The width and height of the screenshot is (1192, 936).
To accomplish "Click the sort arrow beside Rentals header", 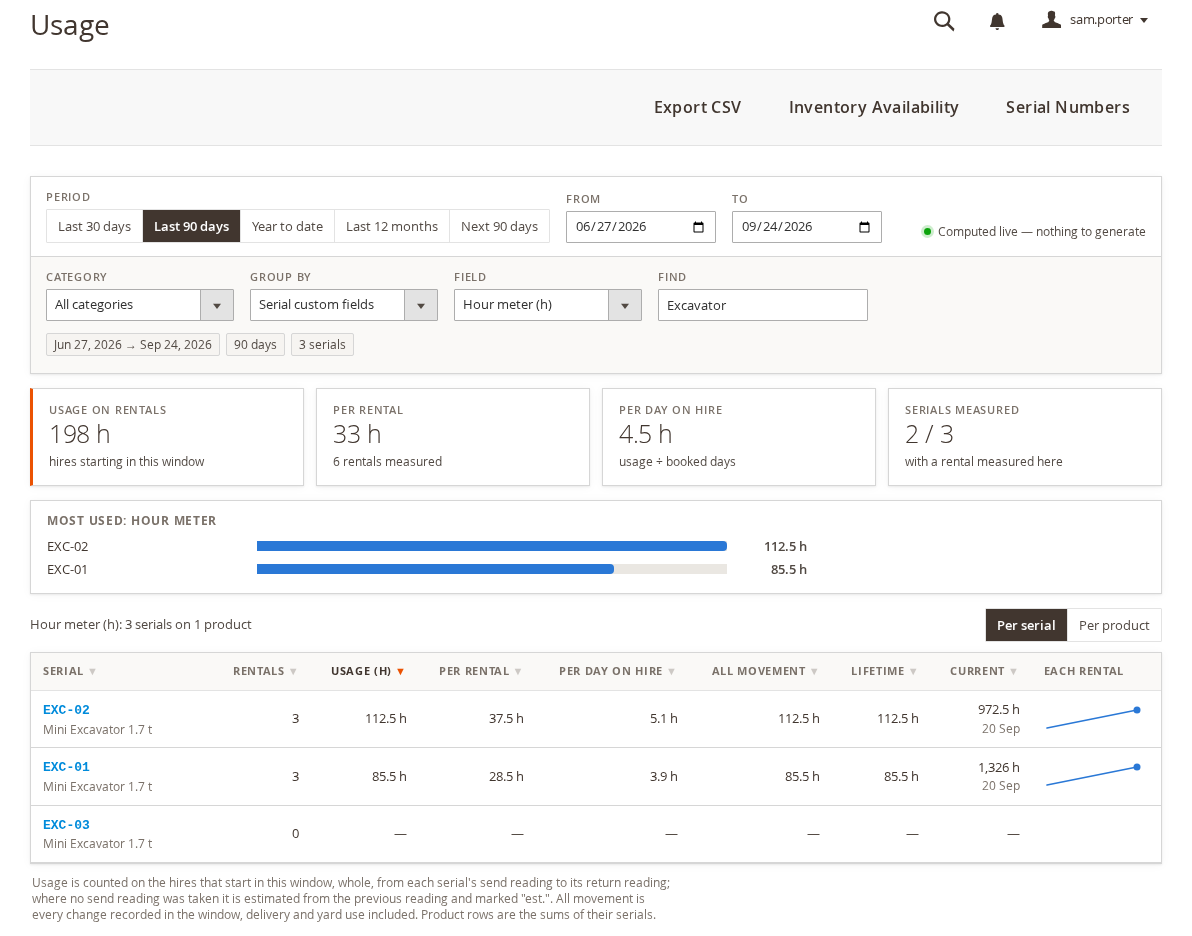I will pos(293,671).
